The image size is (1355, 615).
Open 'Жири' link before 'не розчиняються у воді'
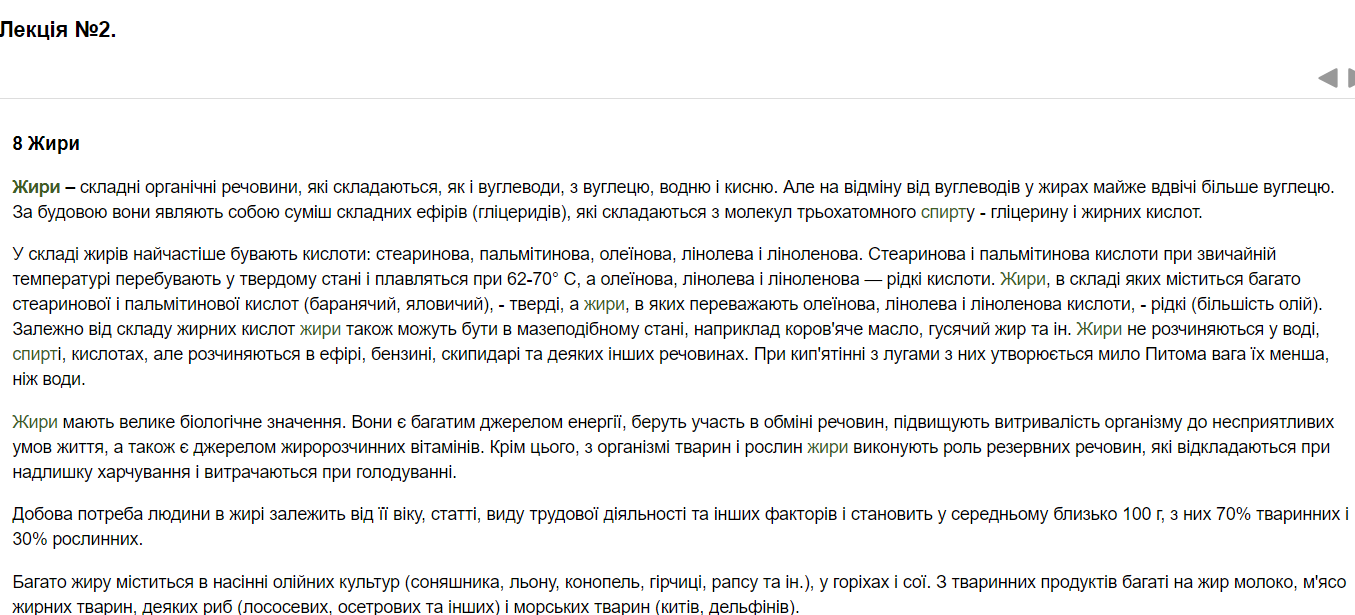tap(1098, 329)
